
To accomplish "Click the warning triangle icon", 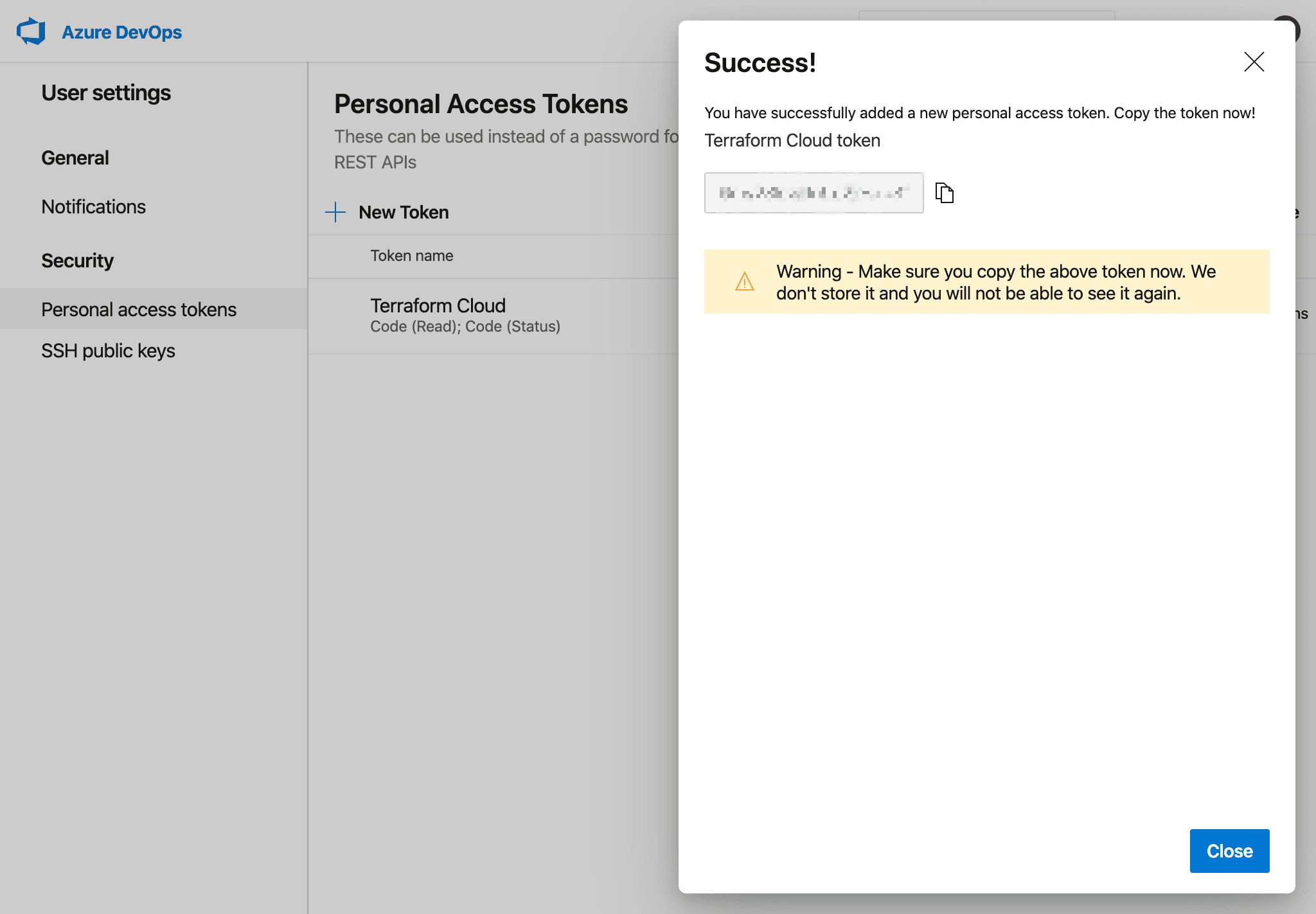I will tap(745, 282).
